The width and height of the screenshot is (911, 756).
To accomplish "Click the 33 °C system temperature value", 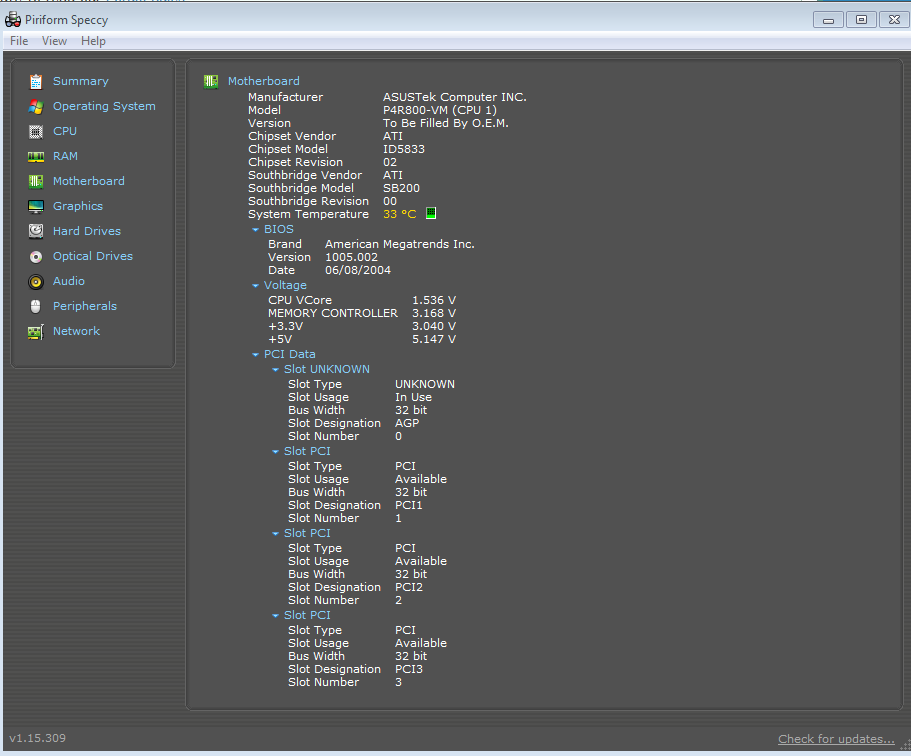I will tap(400, 214).
